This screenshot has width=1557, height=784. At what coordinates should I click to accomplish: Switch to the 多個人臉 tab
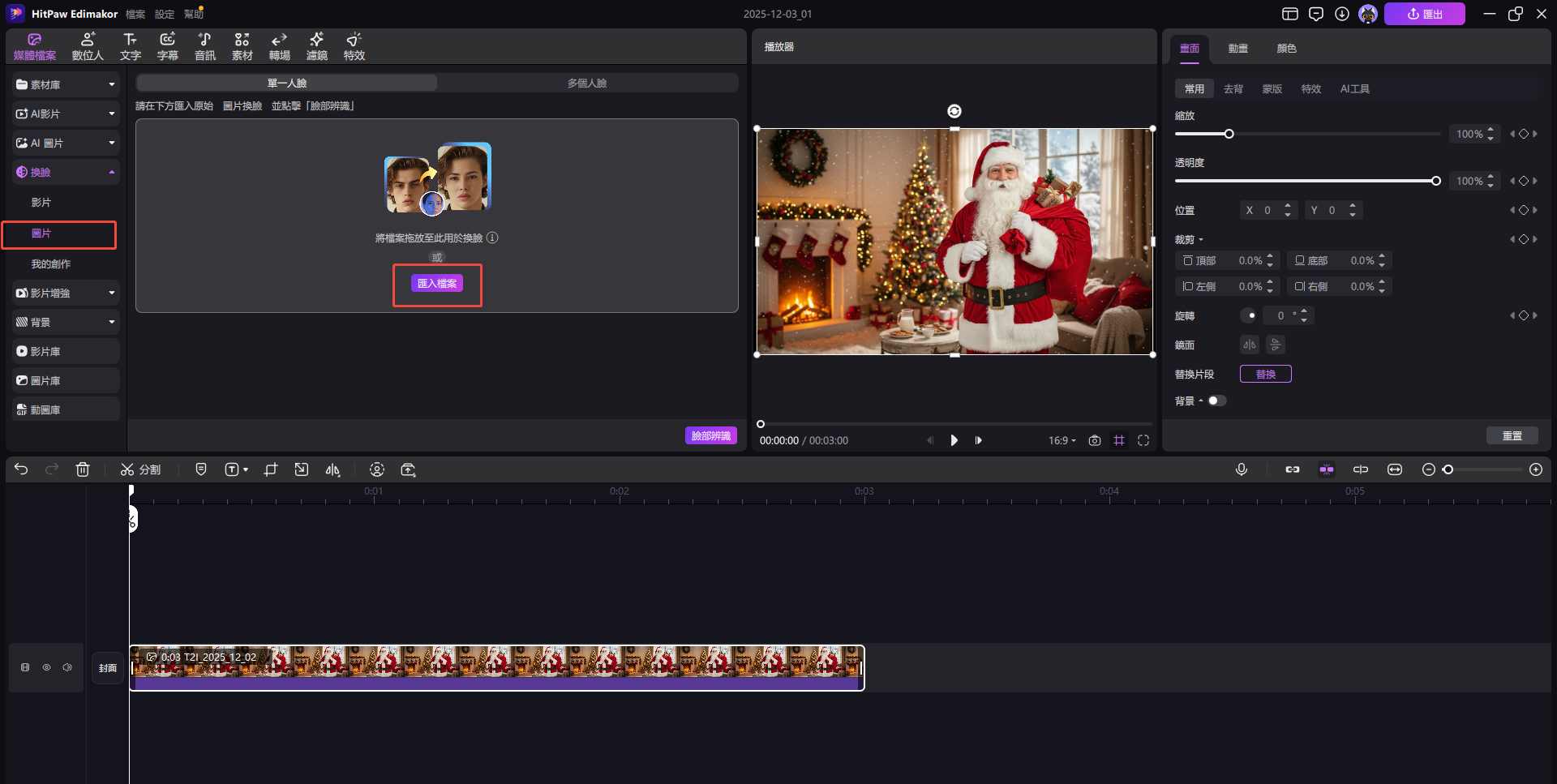click(x=587, y=83)
